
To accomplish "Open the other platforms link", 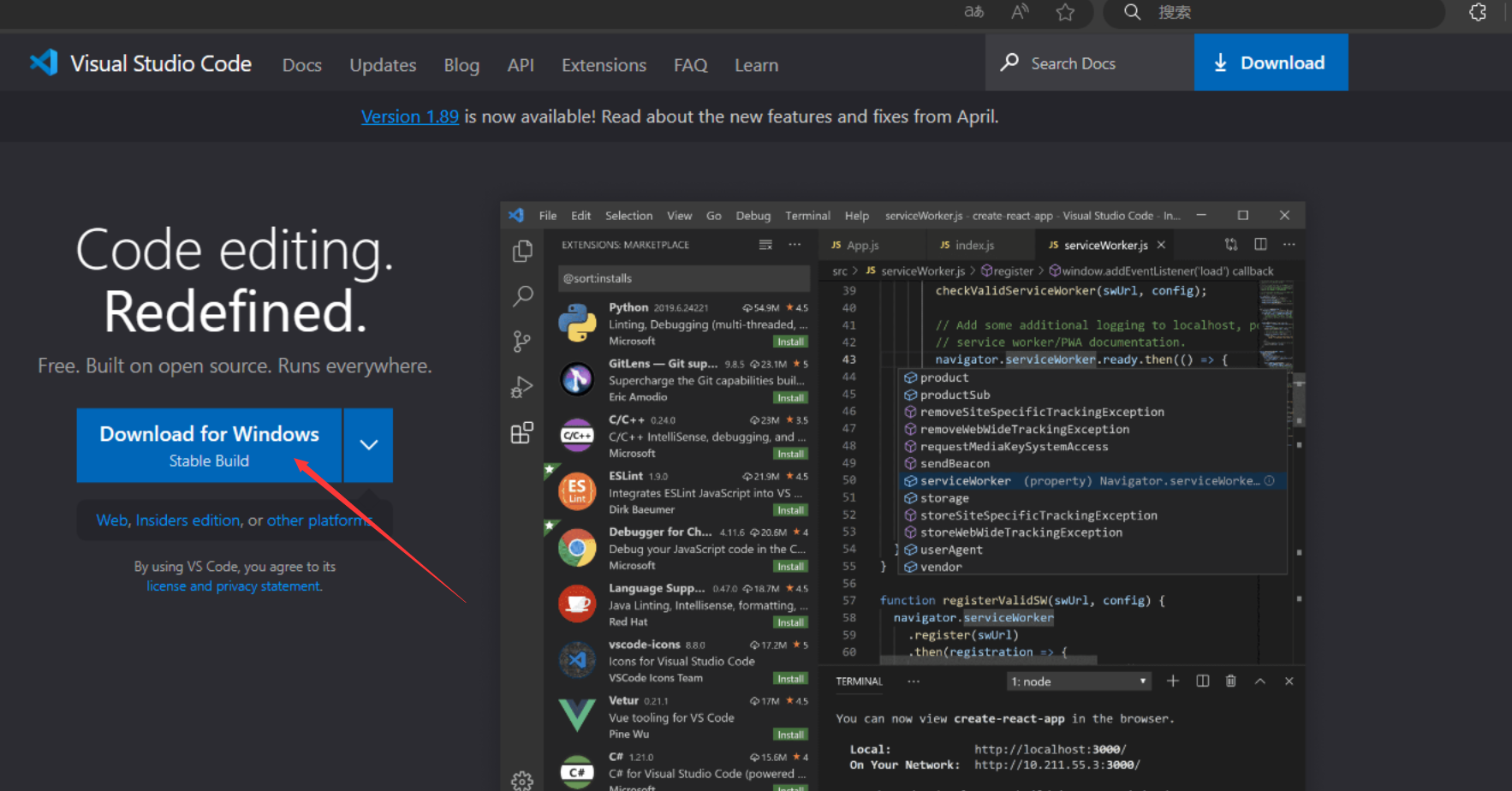I will 318,520.
